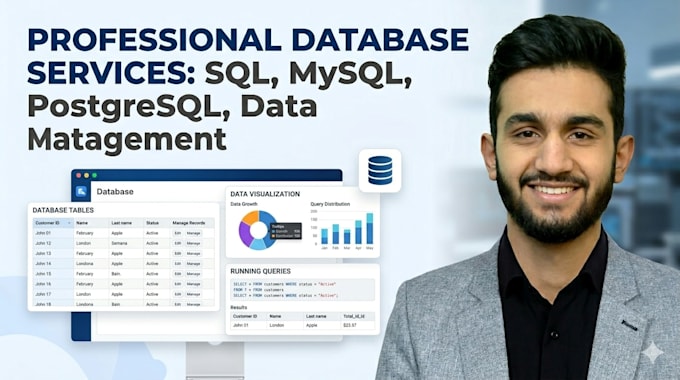Open the Customer ID column dropdown arrow
The width and height of the screenshot is (680, 380).
coord(69,223)
